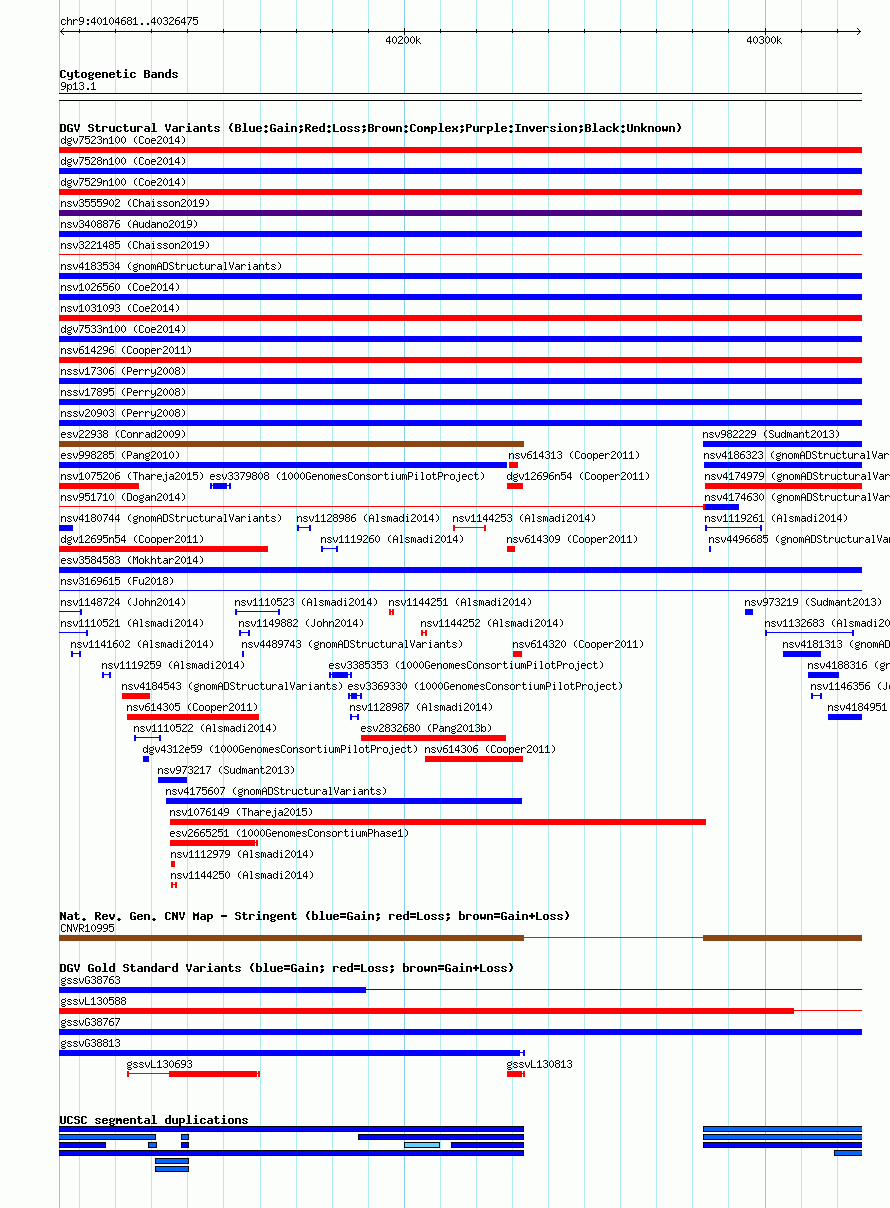Select nsv614320 (Cooper2011) variant label
Viewport: 890px width, 1208px height.
coord(578,644)
